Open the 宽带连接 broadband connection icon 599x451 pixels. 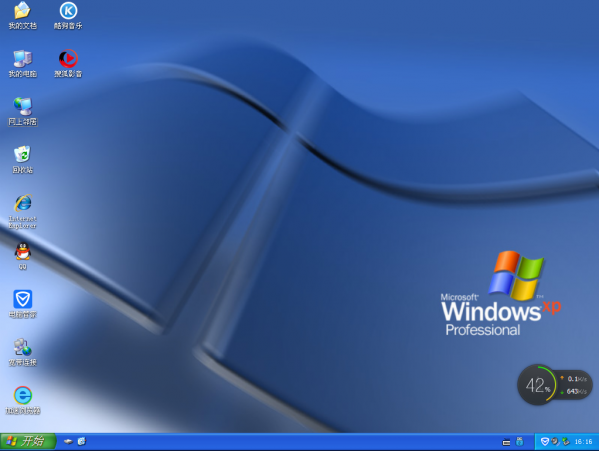coord(23,347)
